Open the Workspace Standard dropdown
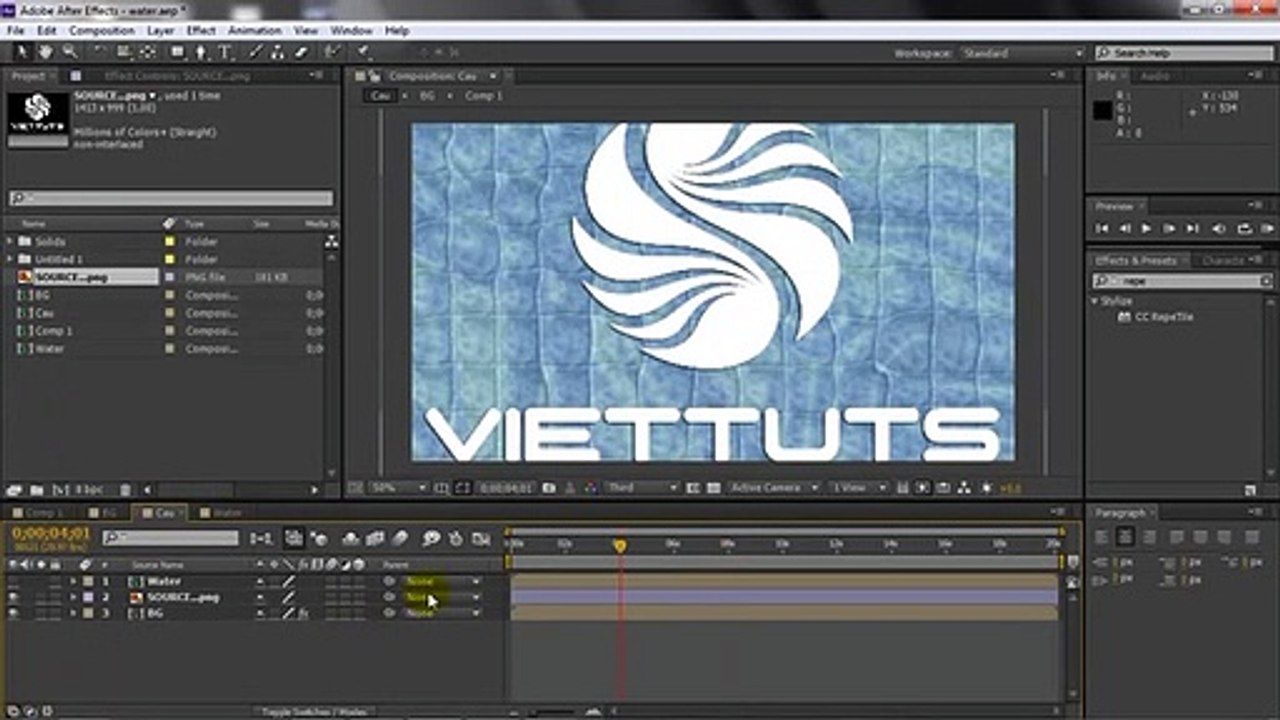The height and width of the screenshot is (720, 1280). click(1022, 53)
